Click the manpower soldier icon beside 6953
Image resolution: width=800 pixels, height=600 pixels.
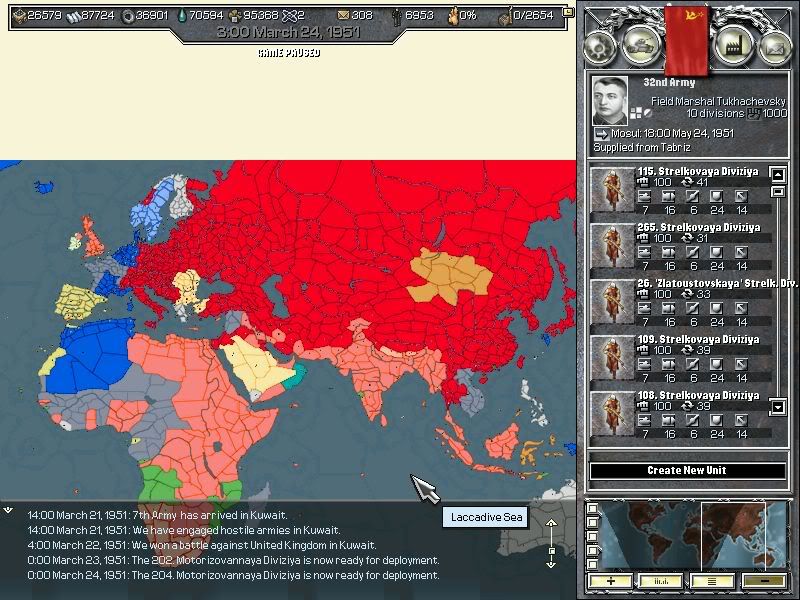[397, 17]
